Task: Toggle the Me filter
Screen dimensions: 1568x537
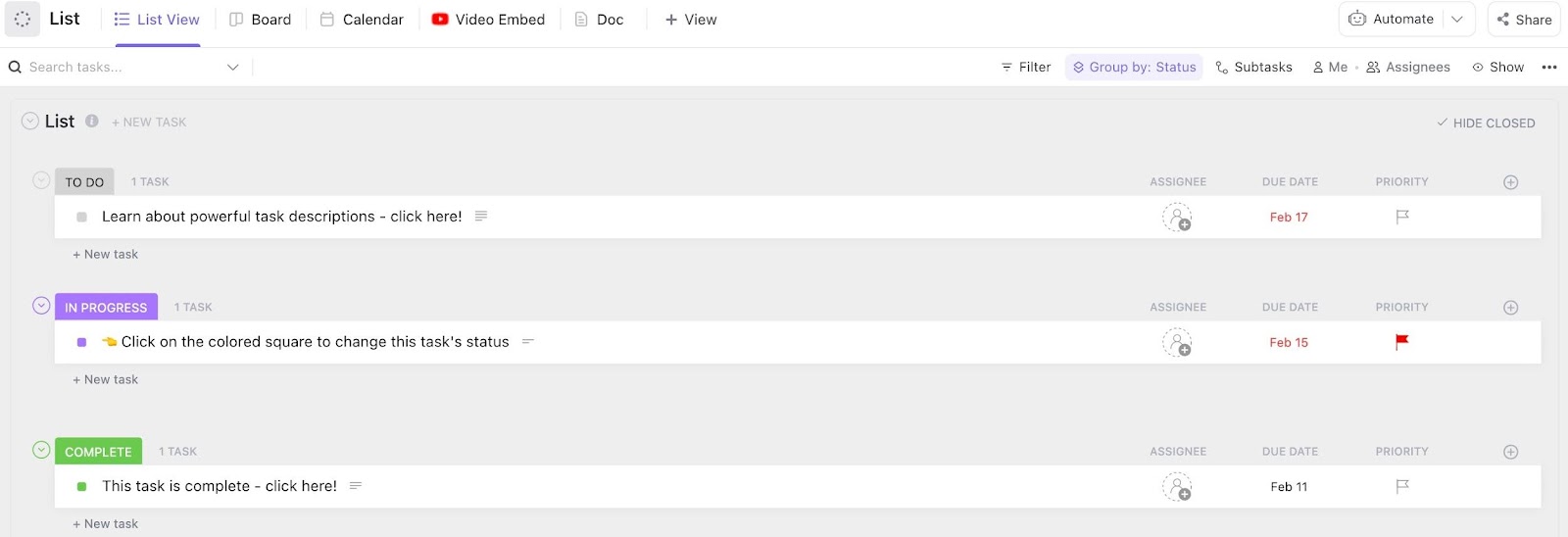Action: [x=1331, y=68]
